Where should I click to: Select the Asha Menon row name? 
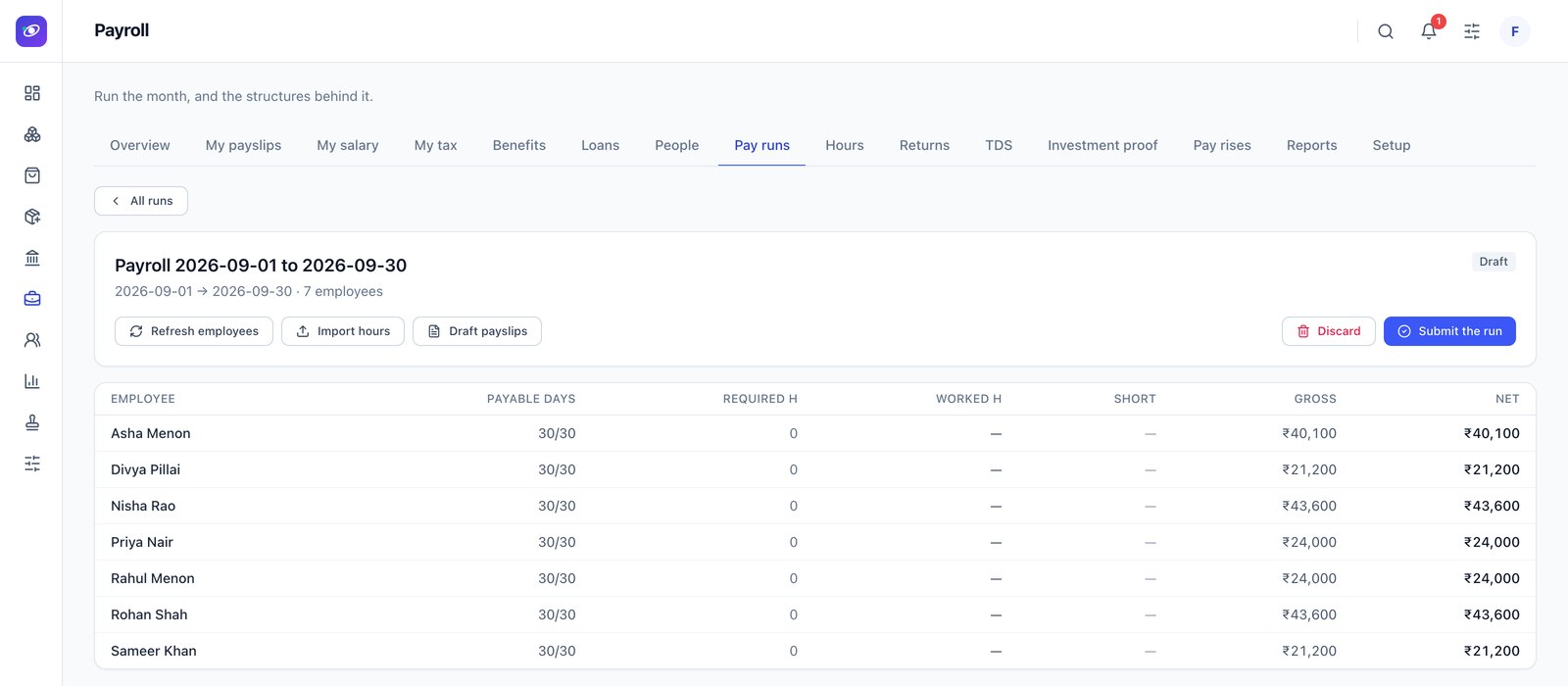coord(151,433)
